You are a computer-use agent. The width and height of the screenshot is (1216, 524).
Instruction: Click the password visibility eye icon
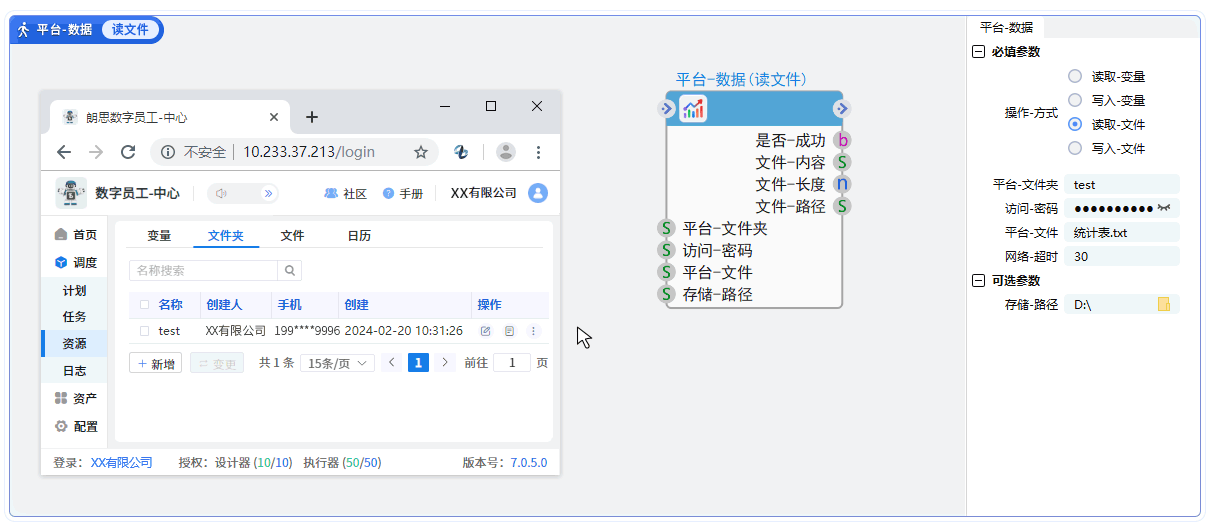tap(1163, 208)
